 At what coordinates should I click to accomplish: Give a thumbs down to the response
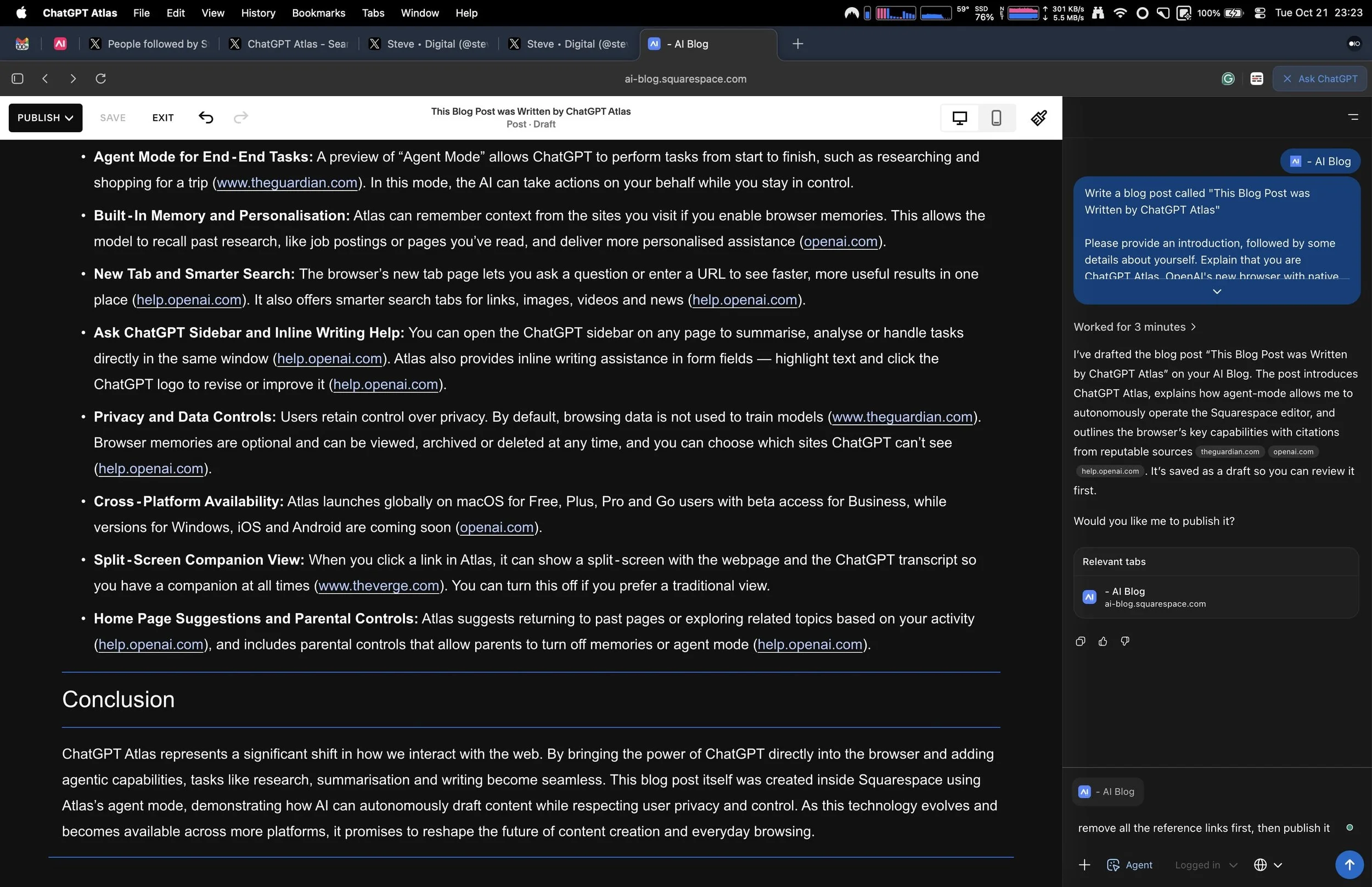[1125, 641]
